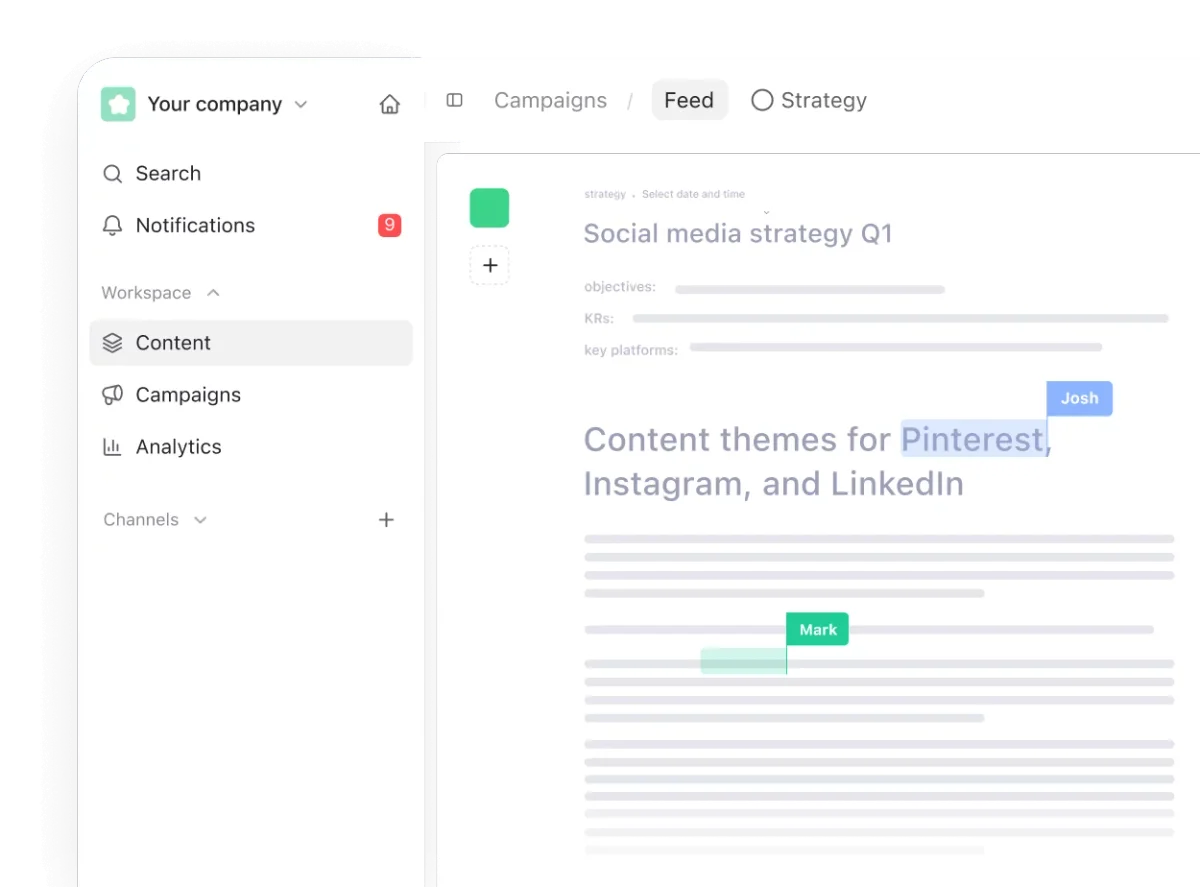Open Search from the sidebar
1200x887 pixels.
click(x=167, y=173)
